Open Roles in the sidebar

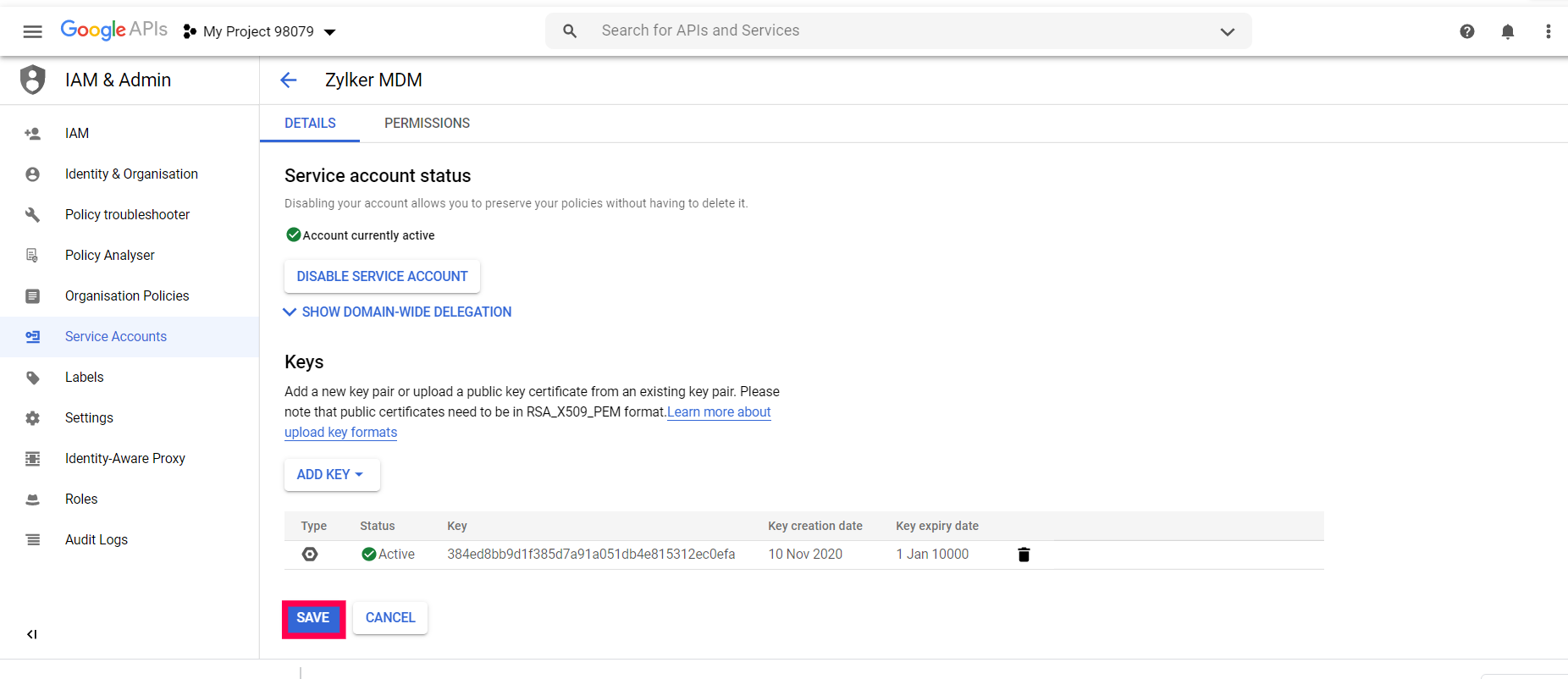[x=81, y=500]
